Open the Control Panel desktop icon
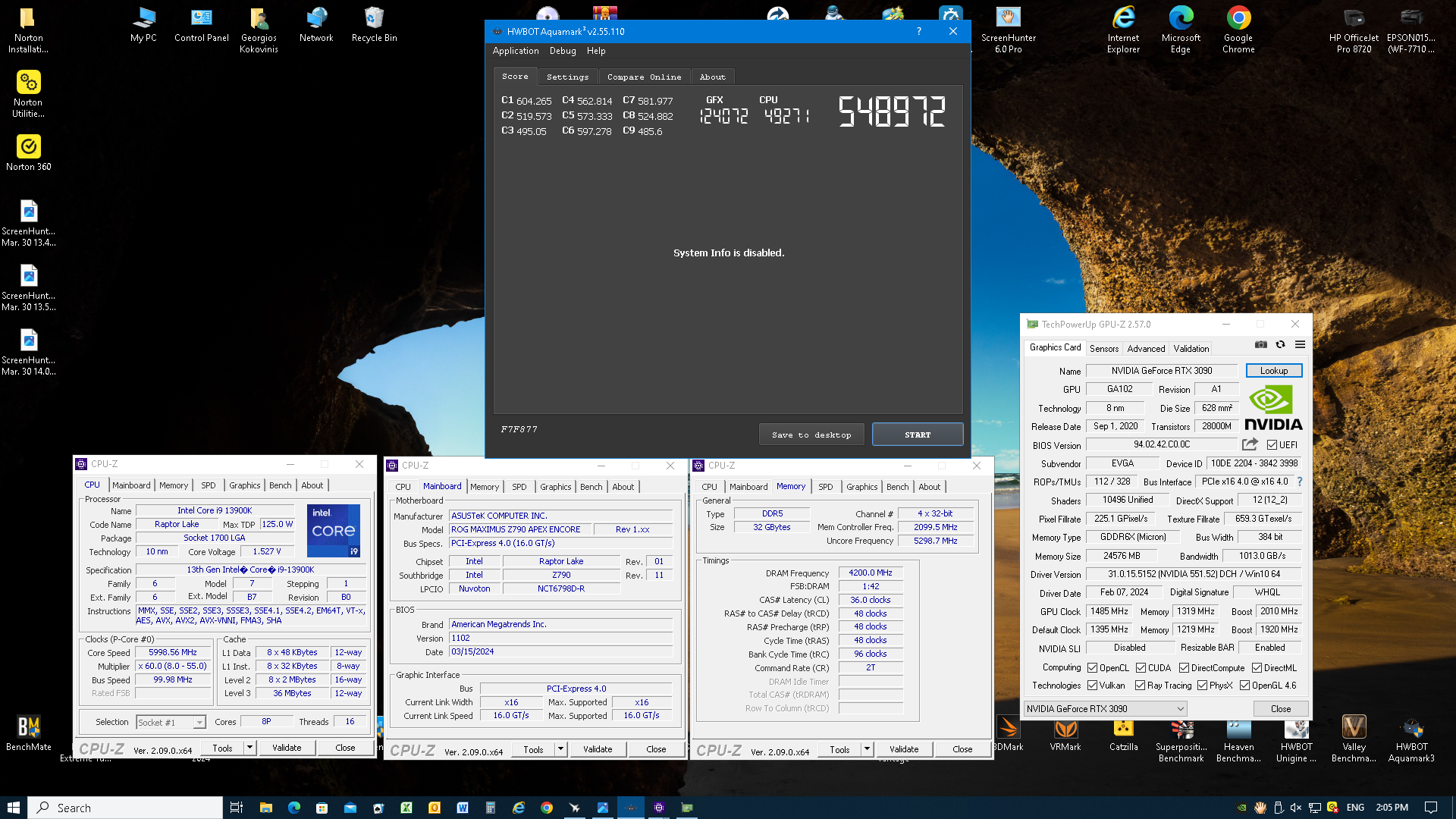Viewport: 1456px width, 819px height. point(201,25)
